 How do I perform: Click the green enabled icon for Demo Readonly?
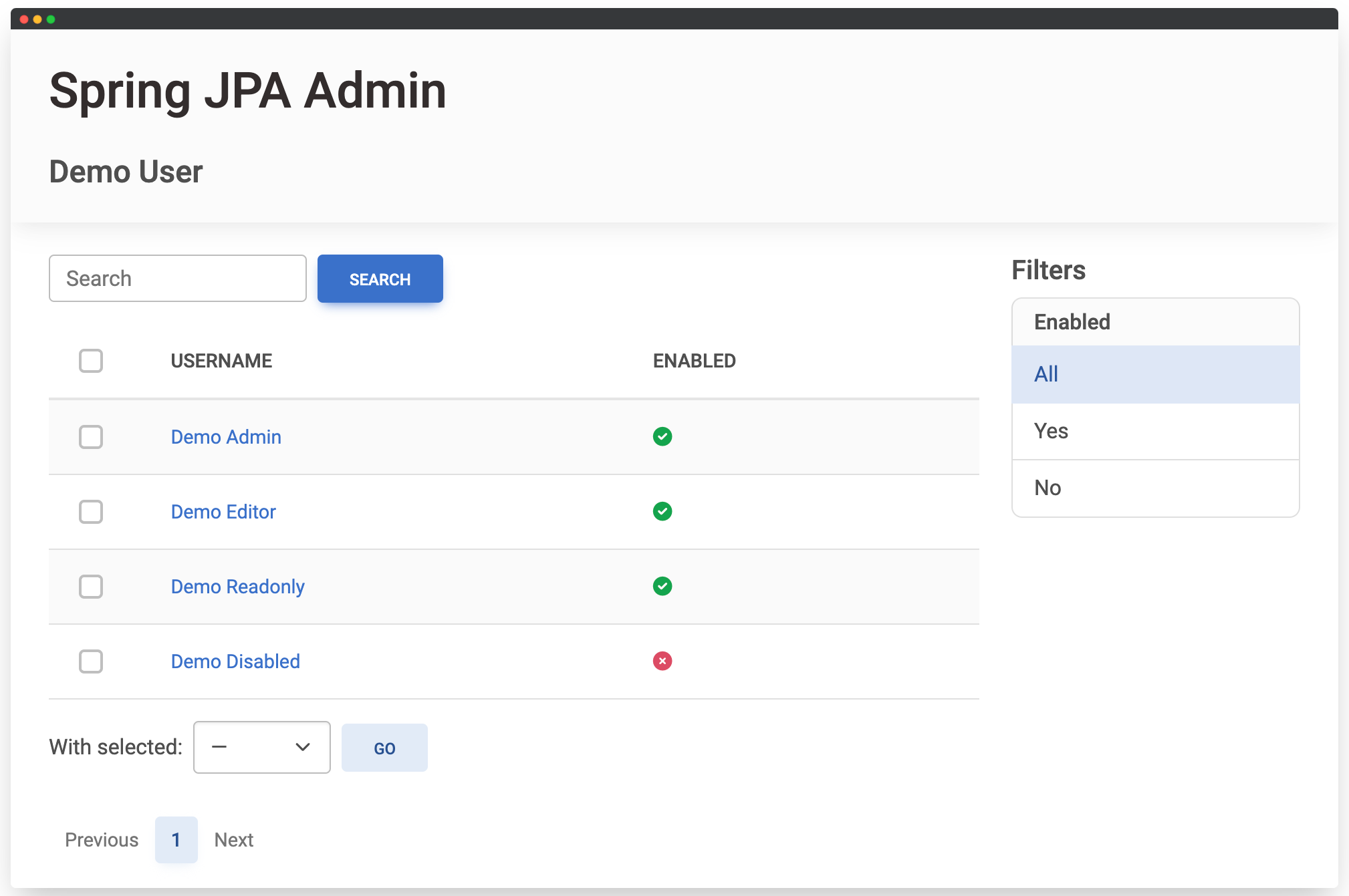662,586
